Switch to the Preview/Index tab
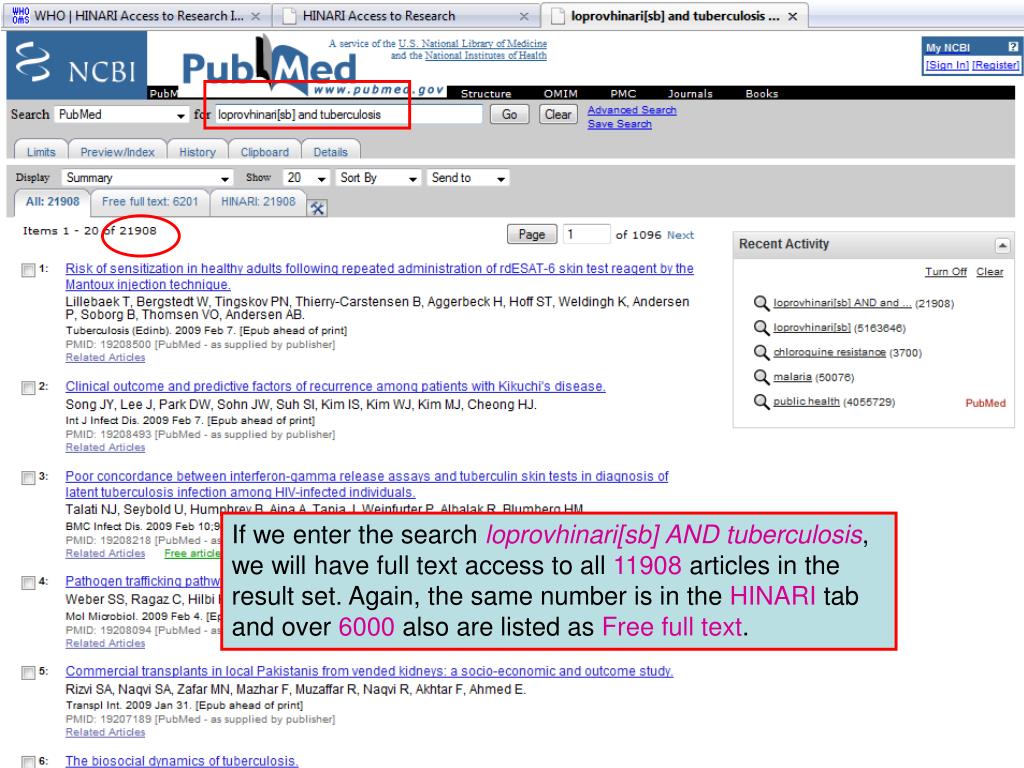Viewport: 1024px width, 768px height. [x=118, y=152]
